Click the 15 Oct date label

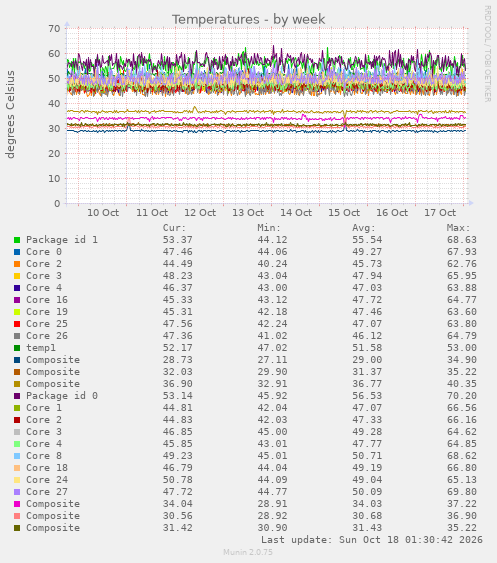[344, 213]
